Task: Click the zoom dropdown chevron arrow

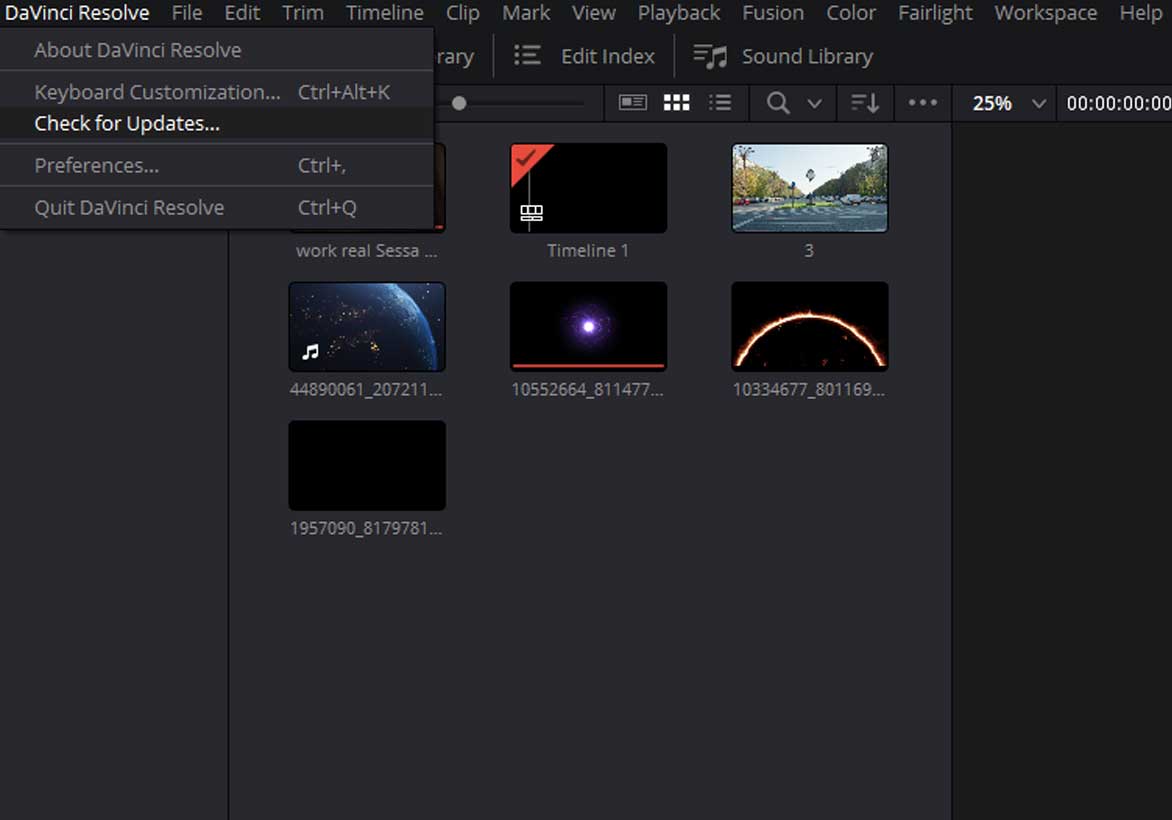Action: click(1038, 104)
